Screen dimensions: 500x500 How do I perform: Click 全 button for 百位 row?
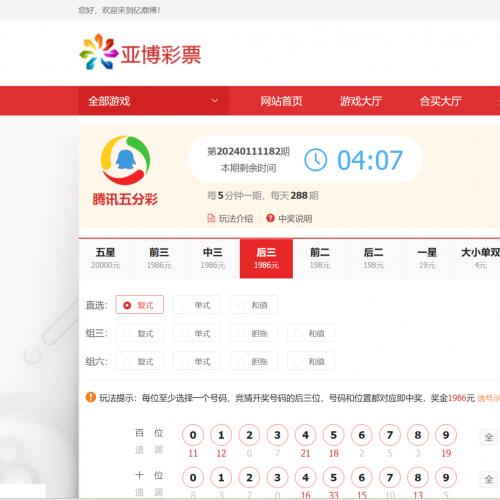coord(489,437)
